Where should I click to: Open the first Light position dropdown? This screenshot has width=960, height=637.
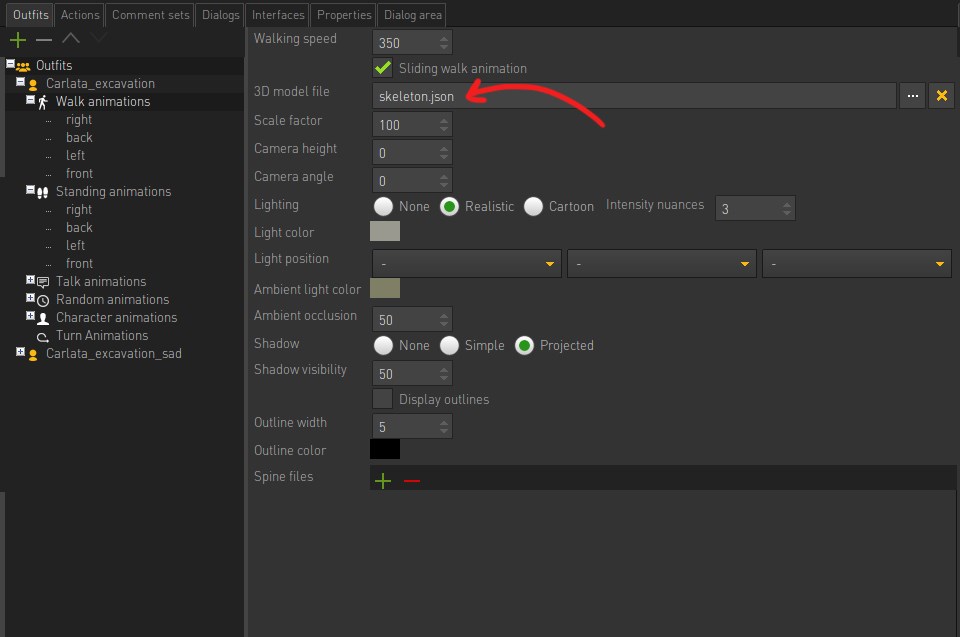pos(467,263)
